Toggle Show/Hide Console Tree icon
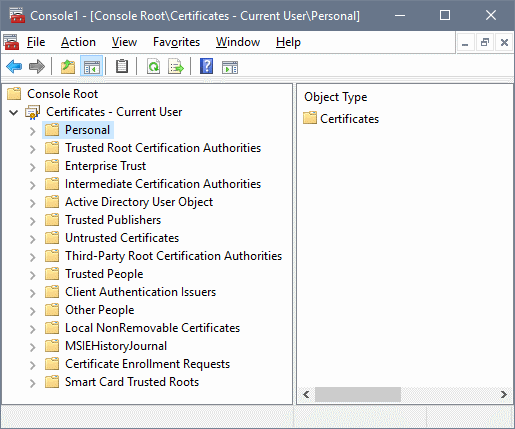Screen dimensions: 515x429 click(92, 67)
